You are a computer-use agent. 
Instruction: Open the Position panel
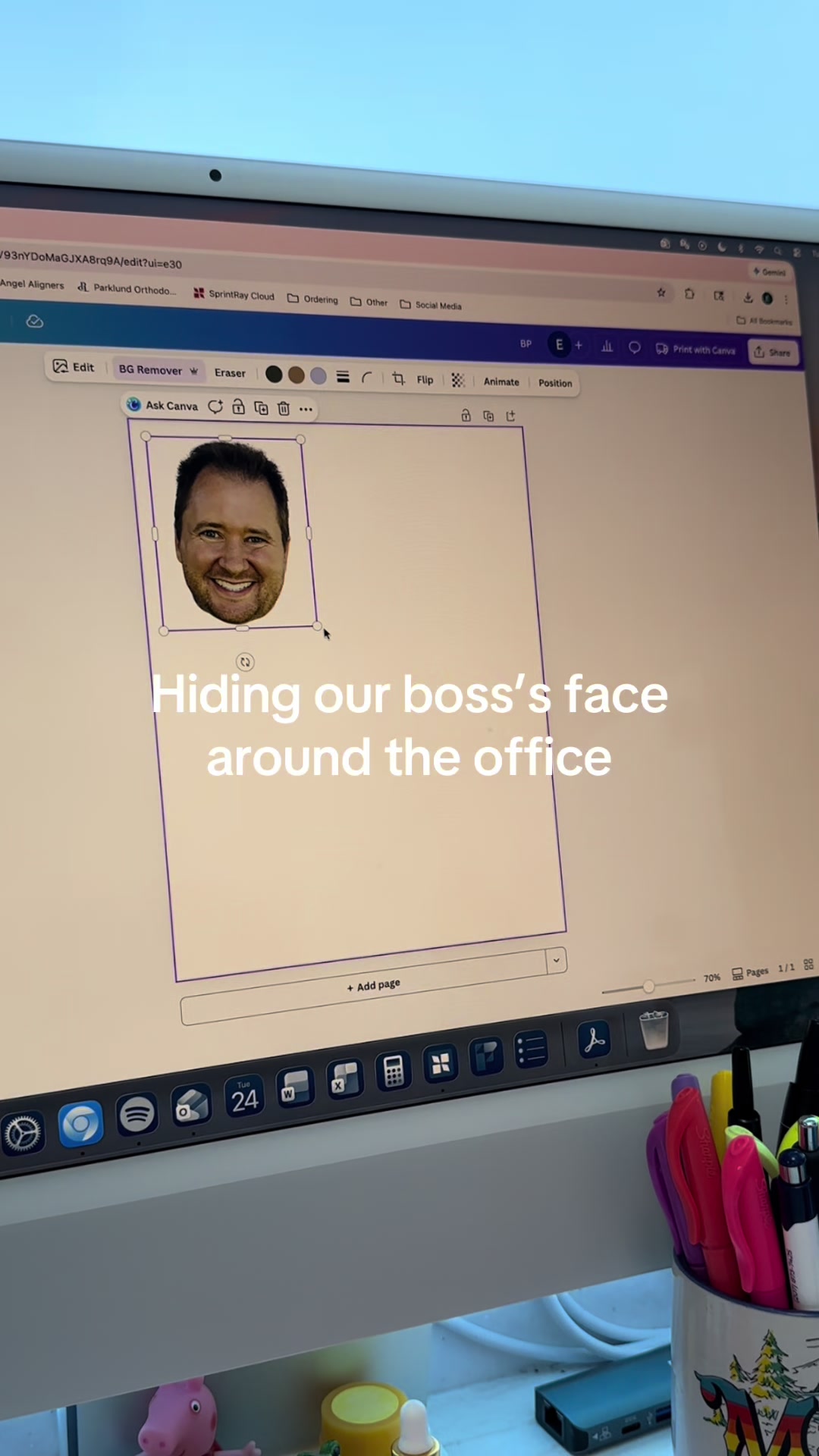pyautogui.click(x=555, y=383)
